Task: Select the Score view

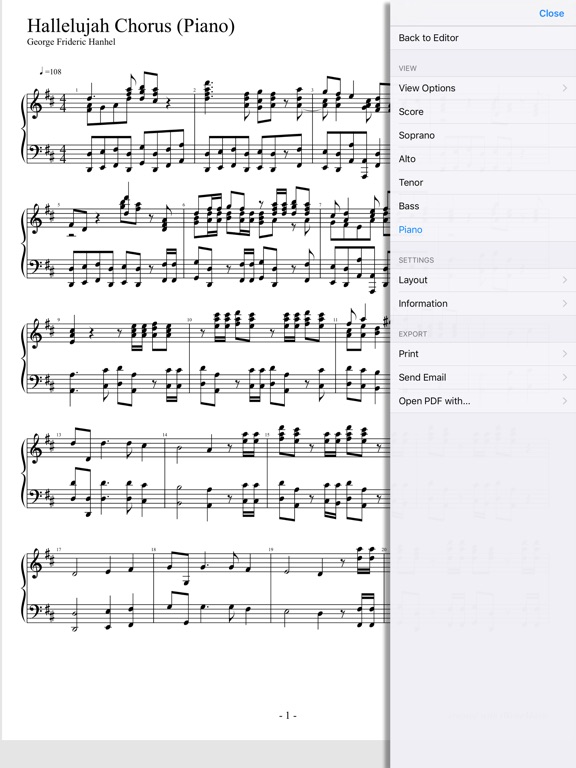Action: 483,112
